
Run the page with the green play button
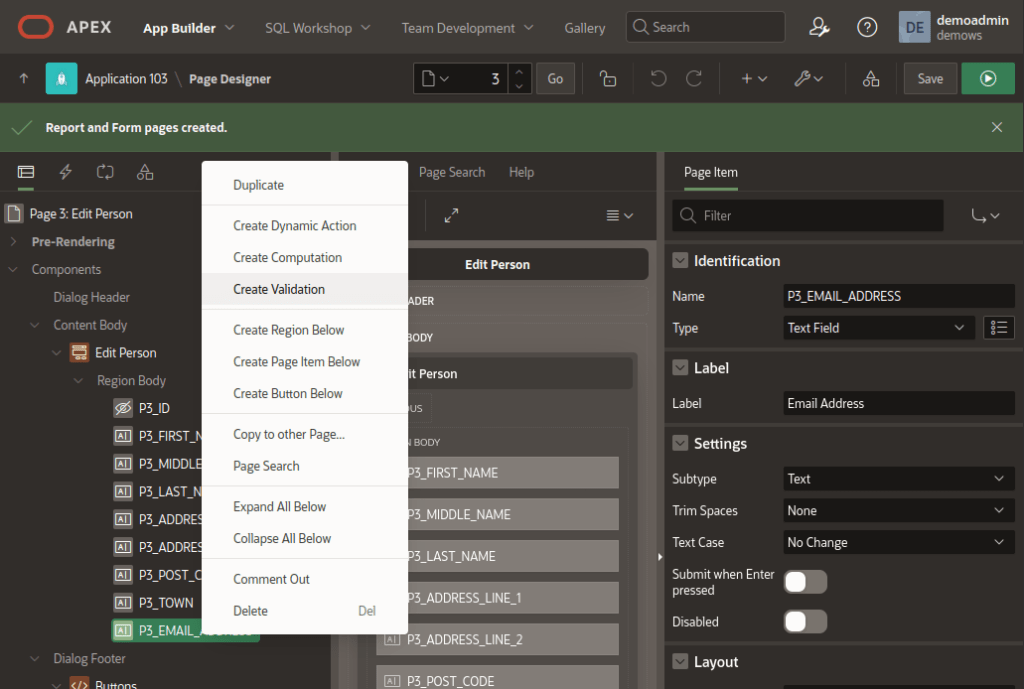988,78
